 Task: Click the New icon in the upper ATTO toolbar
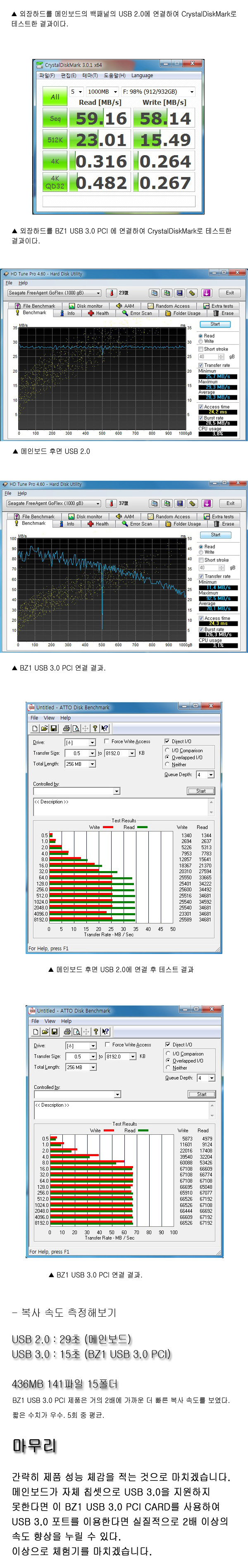pos(36,728)
